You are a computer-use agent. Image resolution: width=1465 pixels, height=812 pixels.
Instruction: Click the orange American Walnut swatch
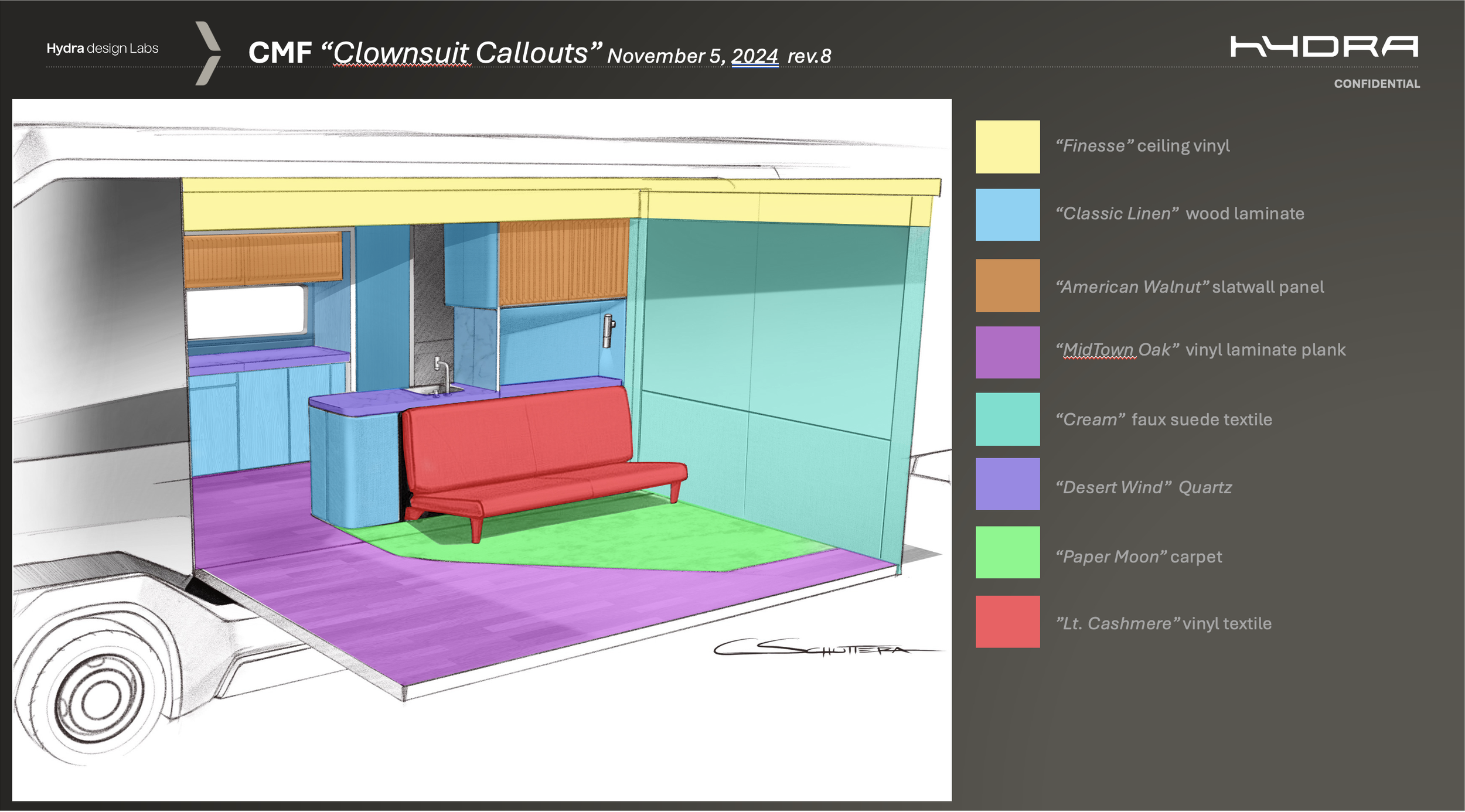(x=1007, y=286)
